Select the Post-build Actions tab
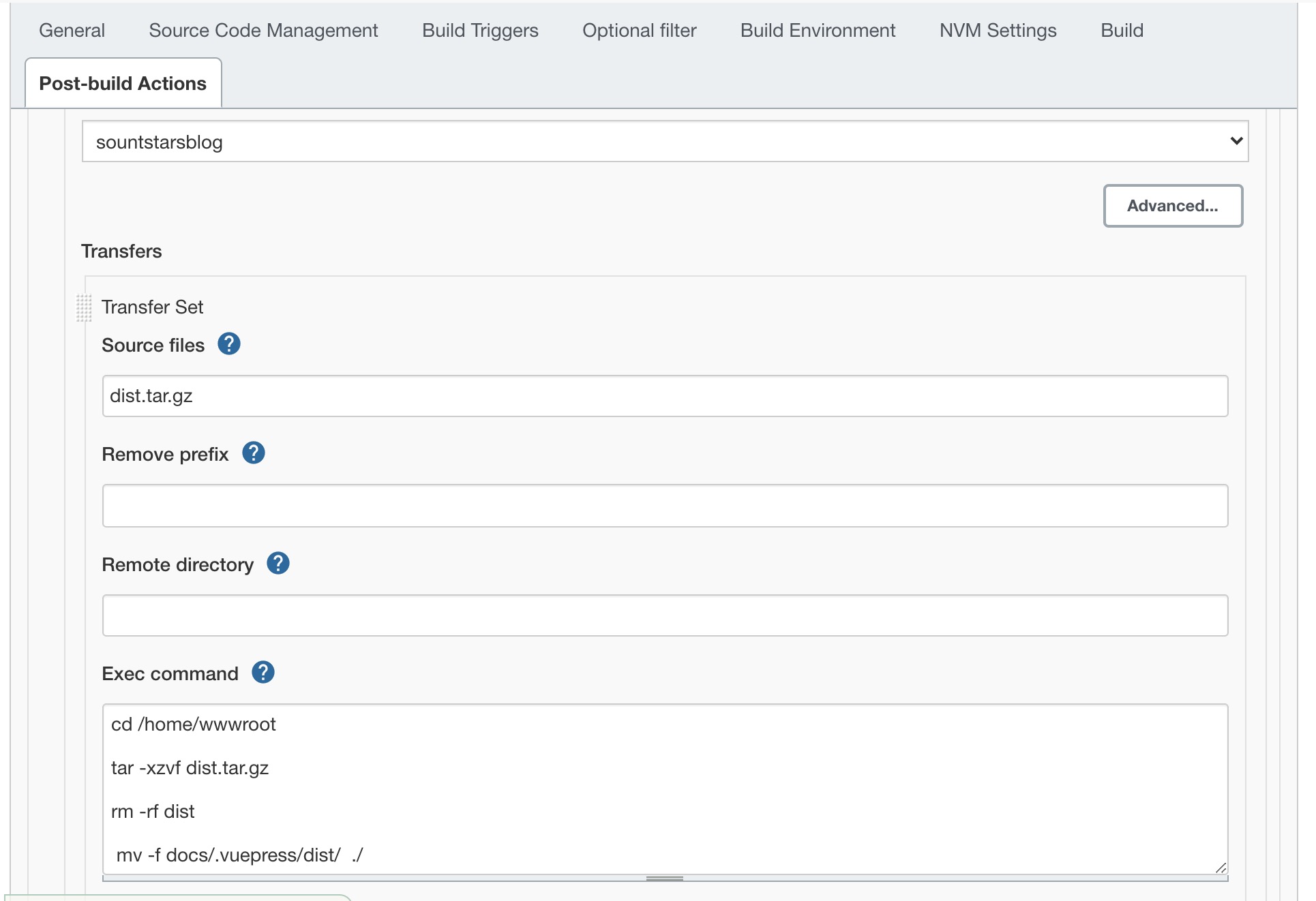 click(x=123, y=84)
